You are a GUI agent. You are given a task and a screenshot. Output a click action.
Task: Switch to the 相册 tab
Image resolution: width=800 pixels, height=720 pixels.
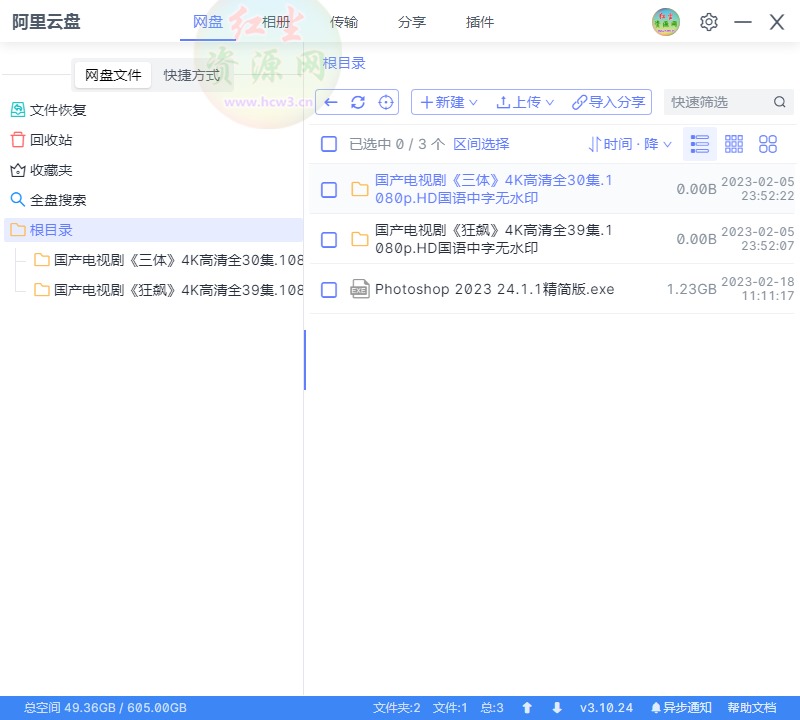coord(276,22)
